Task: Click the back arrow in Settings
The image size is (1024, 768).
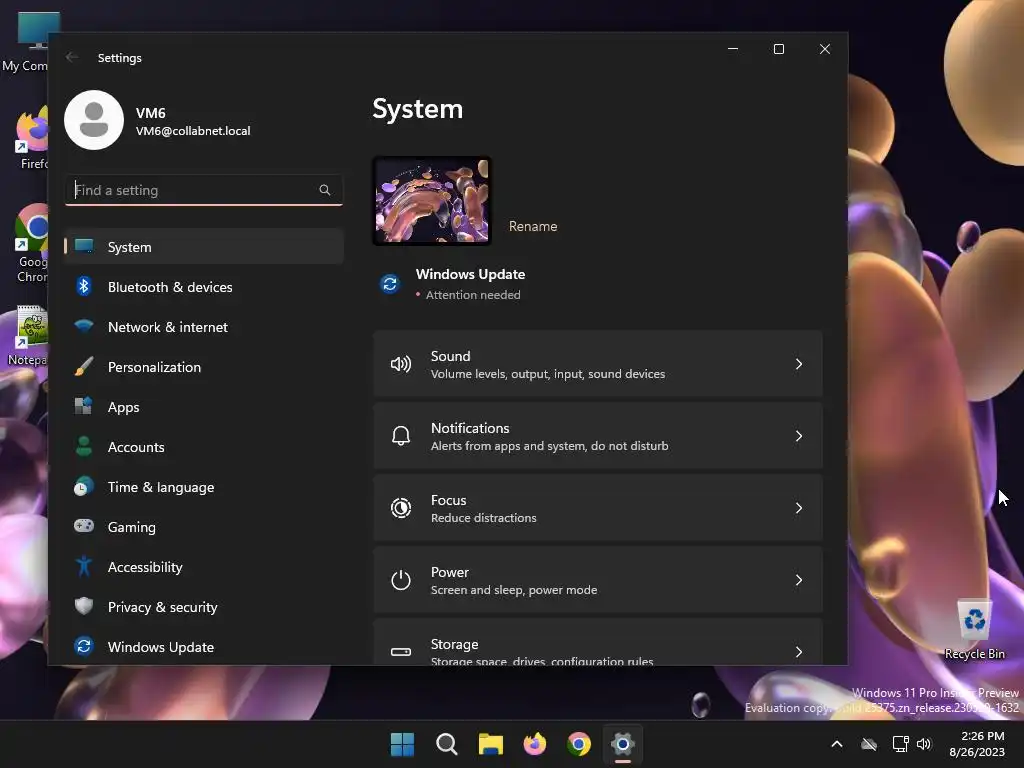Action: 72,57
